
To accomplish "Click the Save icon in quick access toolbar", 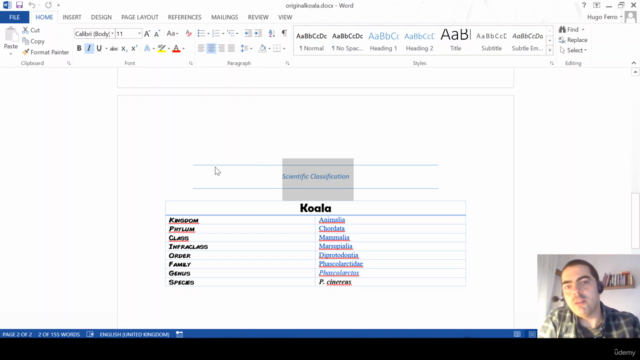I will 19,5.
